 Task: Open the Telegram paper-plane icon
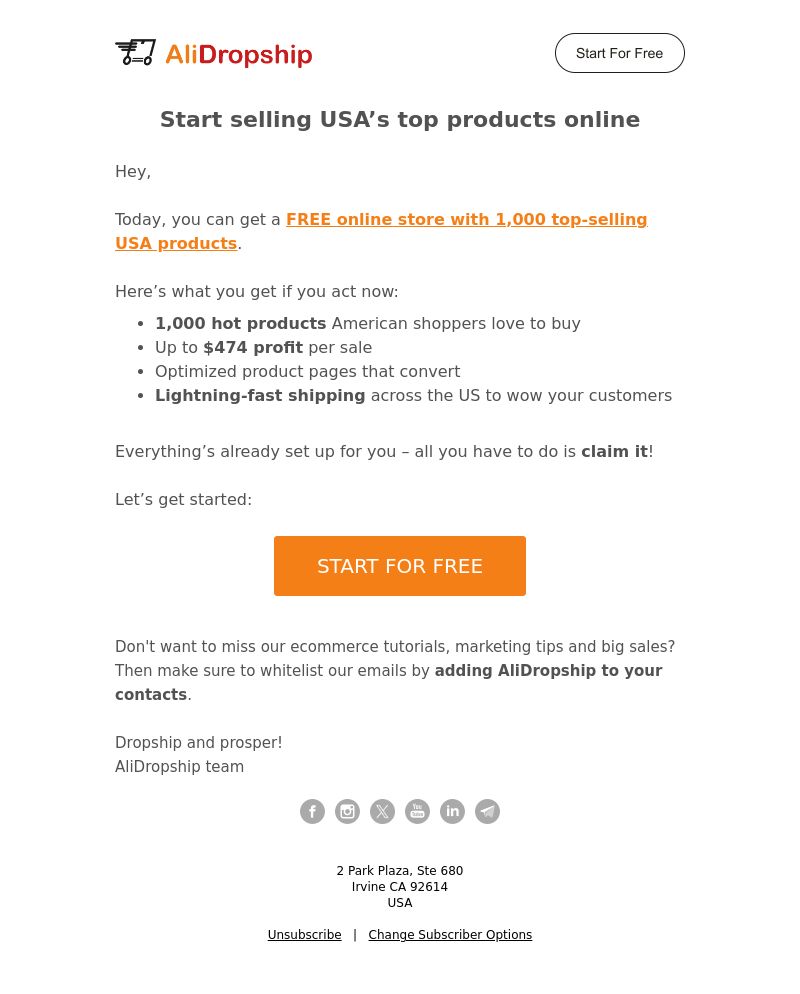(x=487, y=811)
